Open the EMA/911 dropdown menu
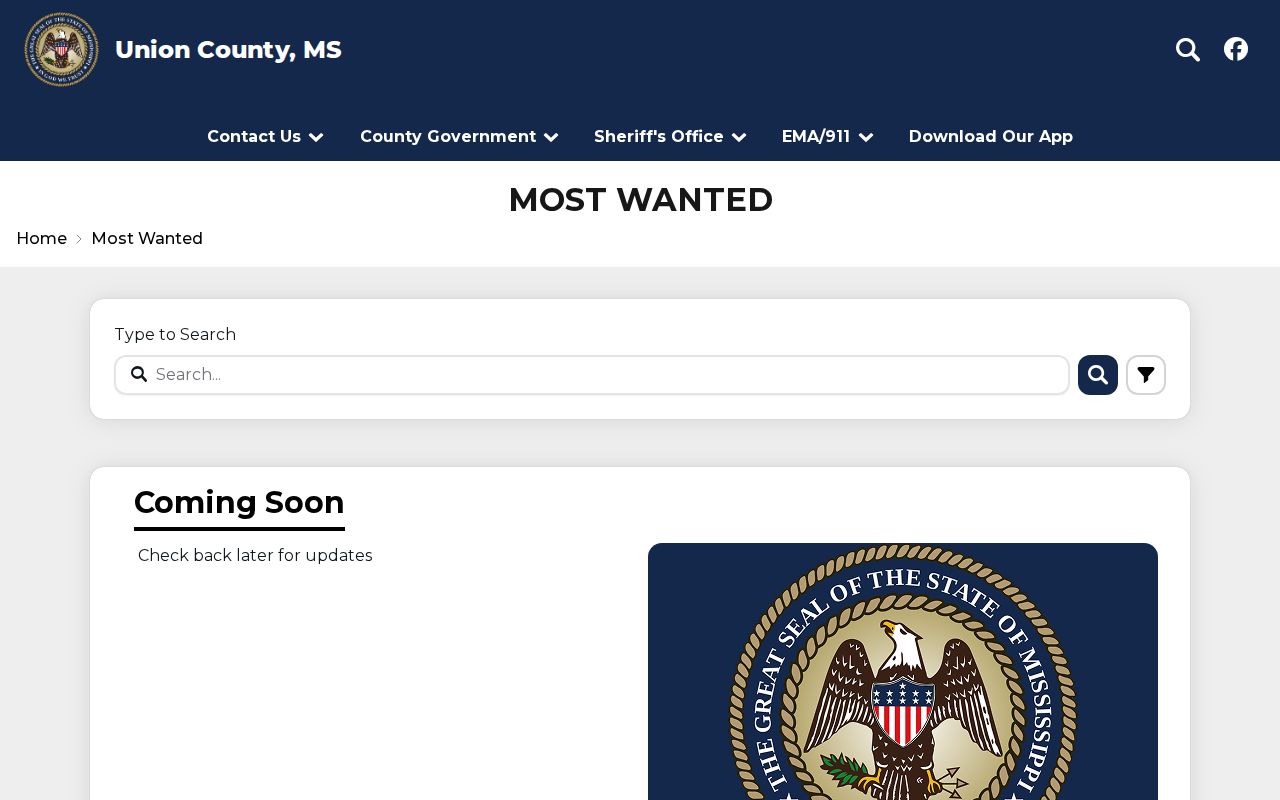This screenshot has height=800, width=1280. click(x=827, y=137)
